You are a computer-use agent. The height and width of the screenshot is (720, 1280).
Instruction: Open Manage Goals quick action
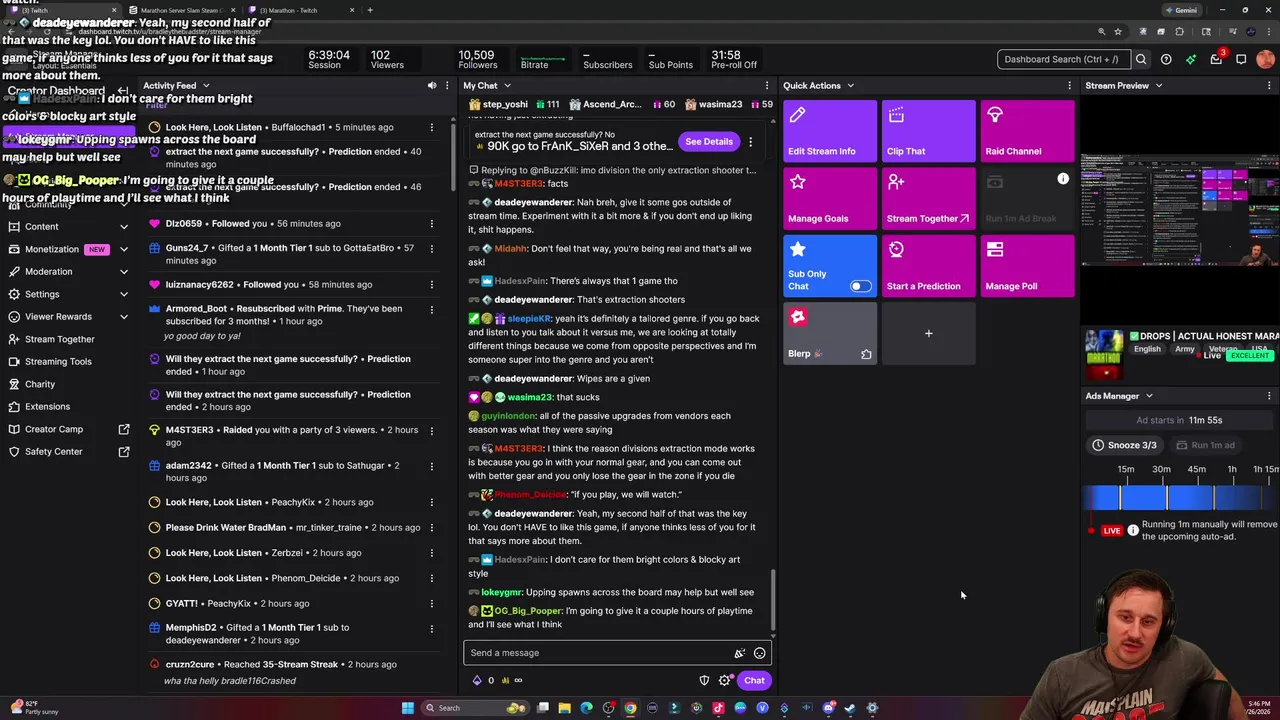point(830,198)
